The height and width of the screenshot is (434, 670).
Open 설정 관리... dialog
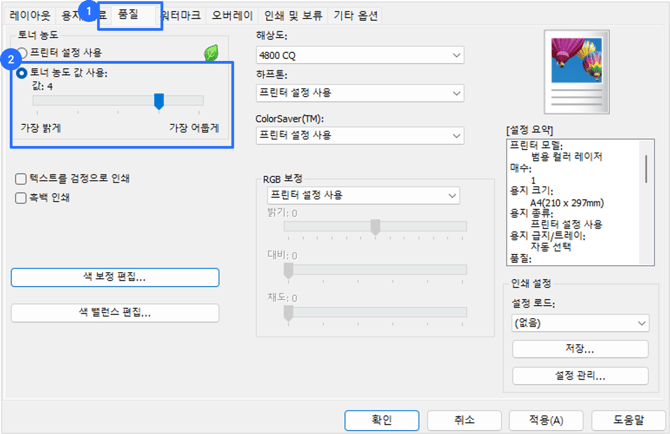tap(580, 376)
